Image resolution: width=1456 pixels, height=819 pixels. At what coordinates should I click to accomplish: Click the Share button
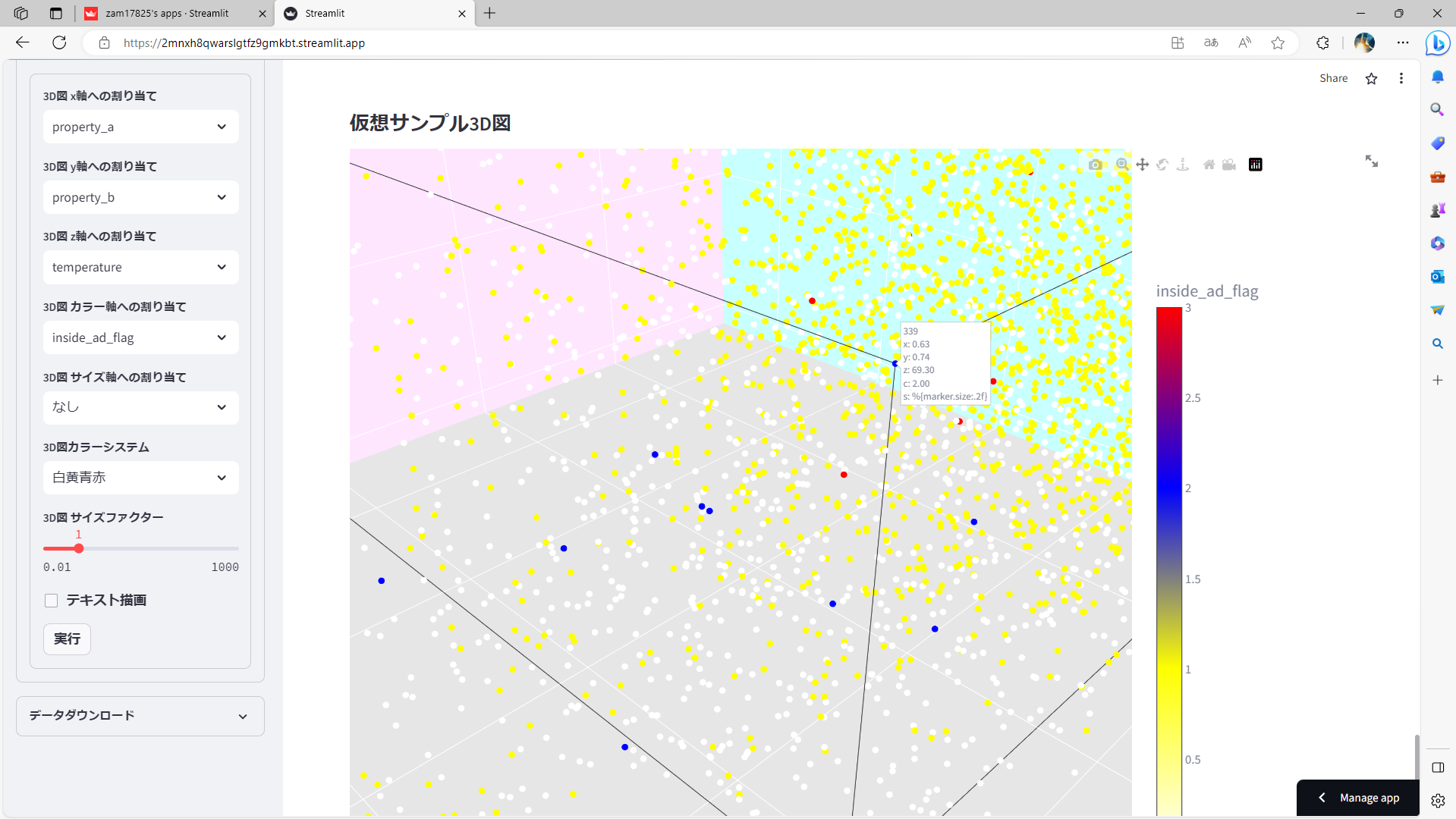1333,78
